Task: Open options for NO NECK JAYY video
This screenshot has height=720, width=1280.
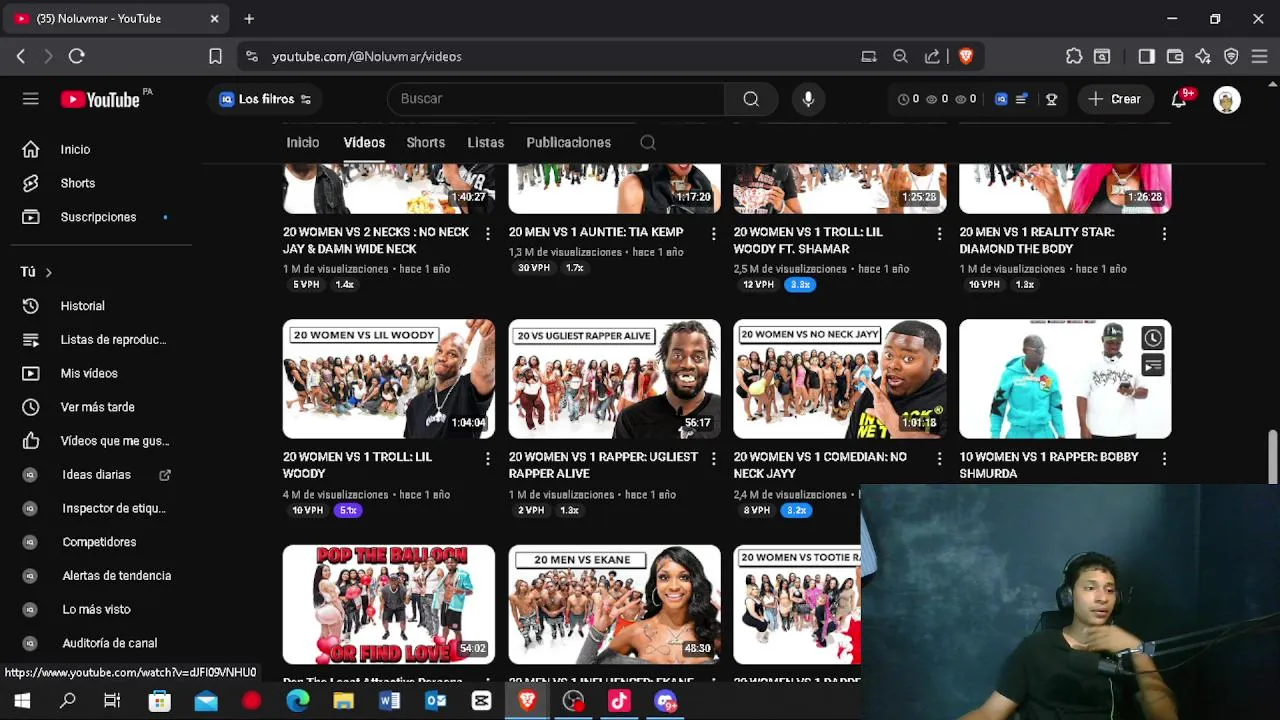Action: pyautogui.click(x=938, y=458)
